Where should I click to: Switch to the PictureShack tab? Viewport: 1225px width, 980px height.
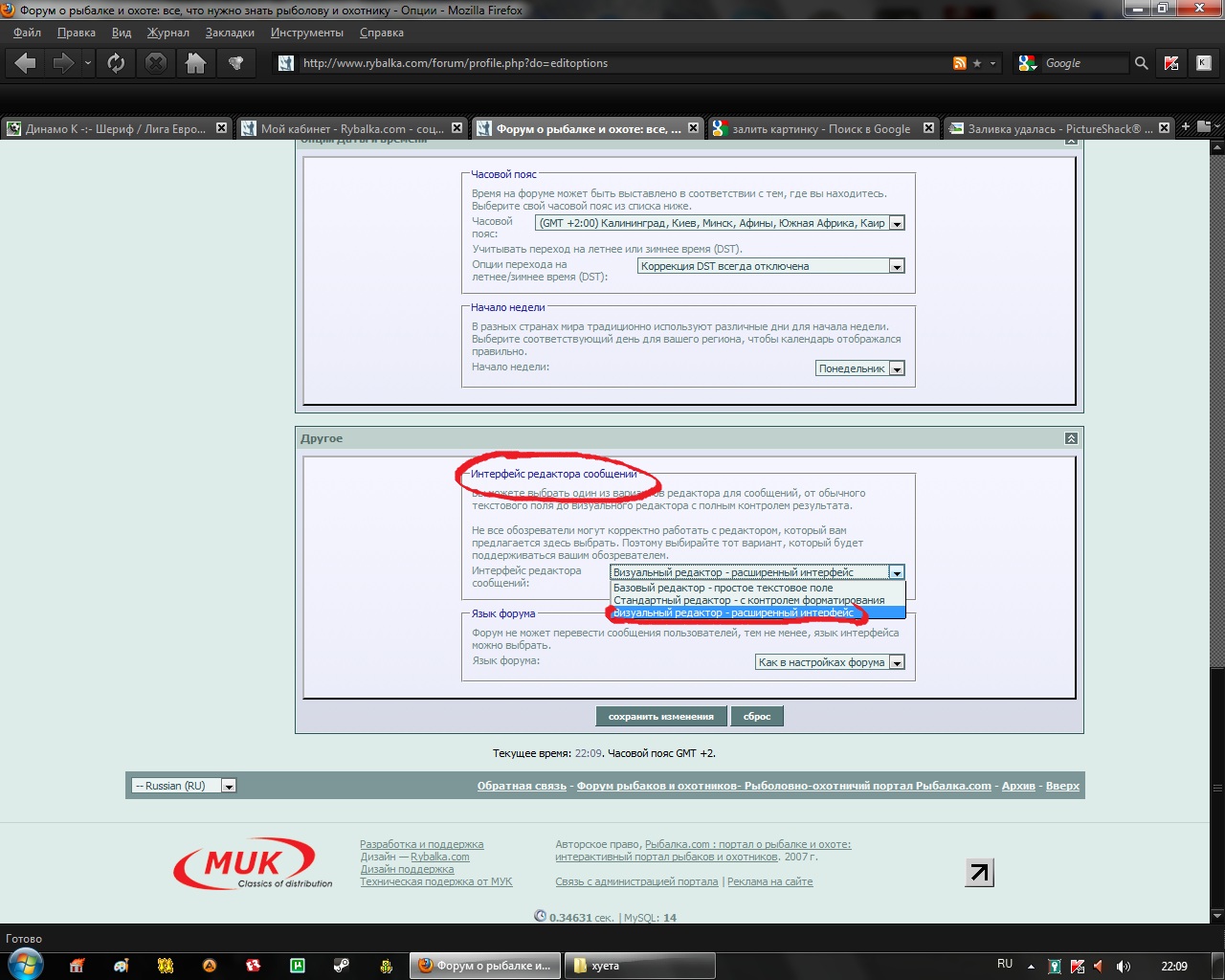click(x=1058, y=128)
